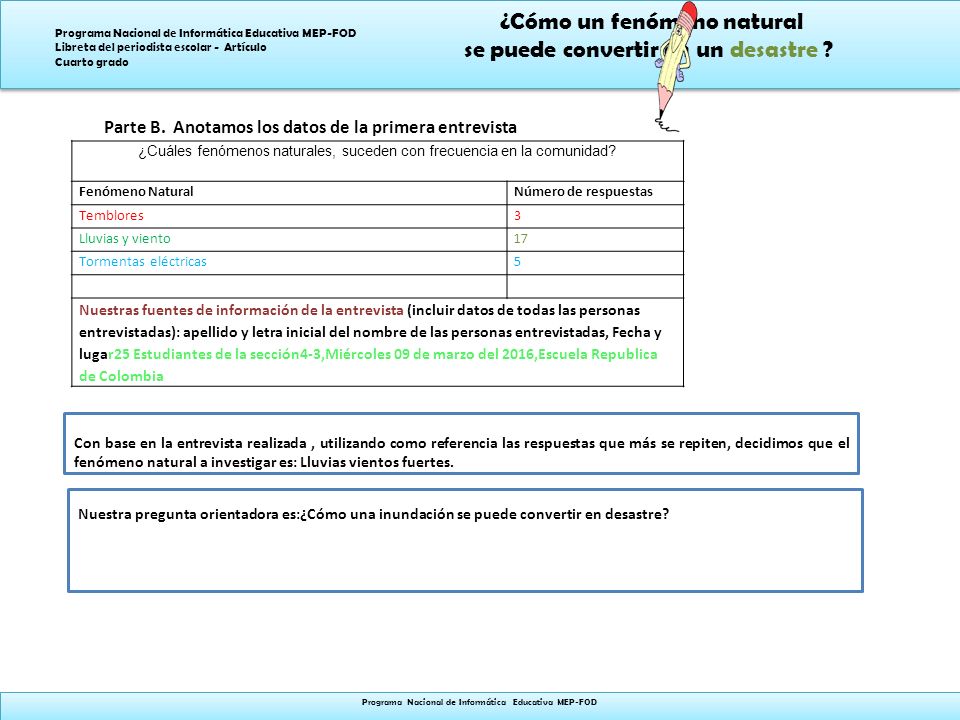Image resolution: width=960 pixels, height=720 pixels.
Task: Select 'Nuestras fuentes de información de la entrevista'
Action: [x=241, y=310]
